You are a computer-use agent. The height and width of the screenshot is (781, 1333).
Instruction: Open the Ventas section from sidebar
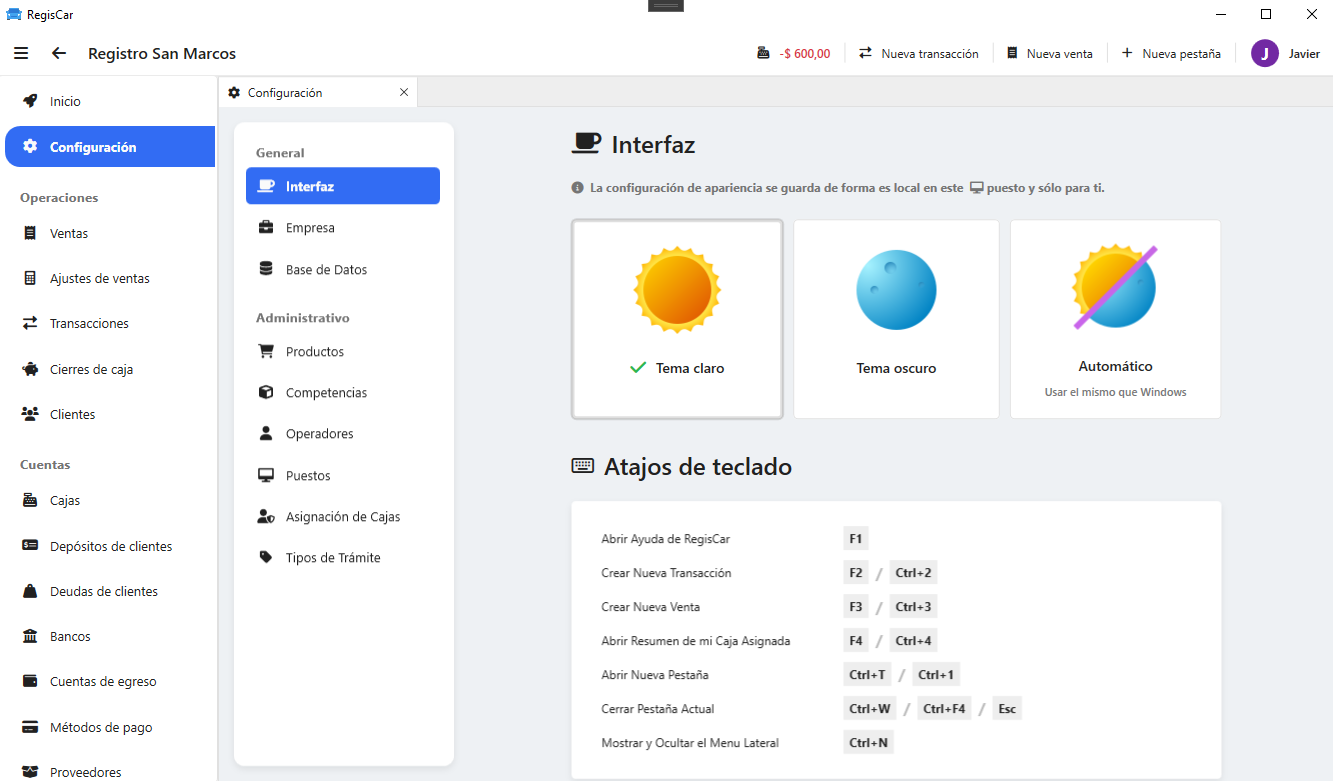70,232
